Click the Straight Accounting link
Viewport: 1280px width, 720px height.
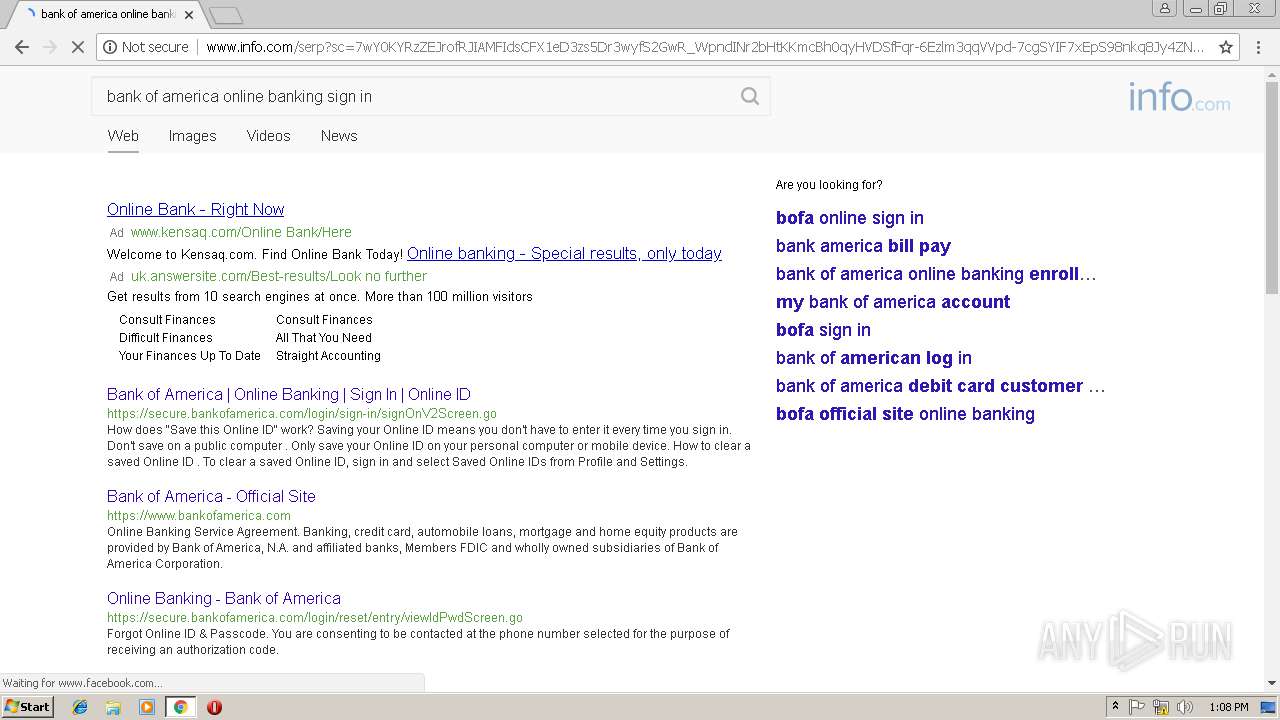(328, 356)
